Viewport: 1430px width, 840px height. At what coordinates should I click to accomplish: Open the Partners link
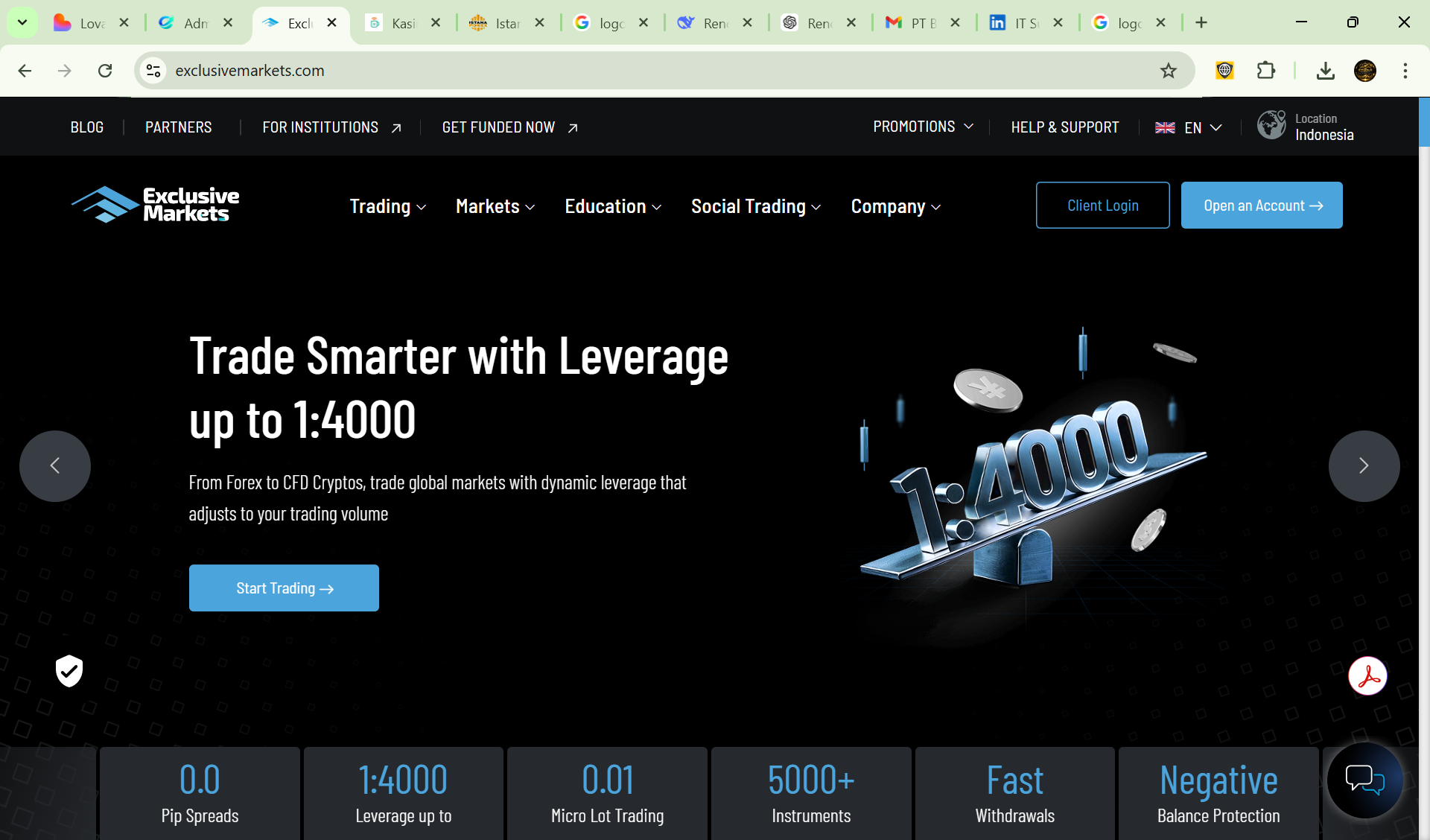[x=179, y=127]
